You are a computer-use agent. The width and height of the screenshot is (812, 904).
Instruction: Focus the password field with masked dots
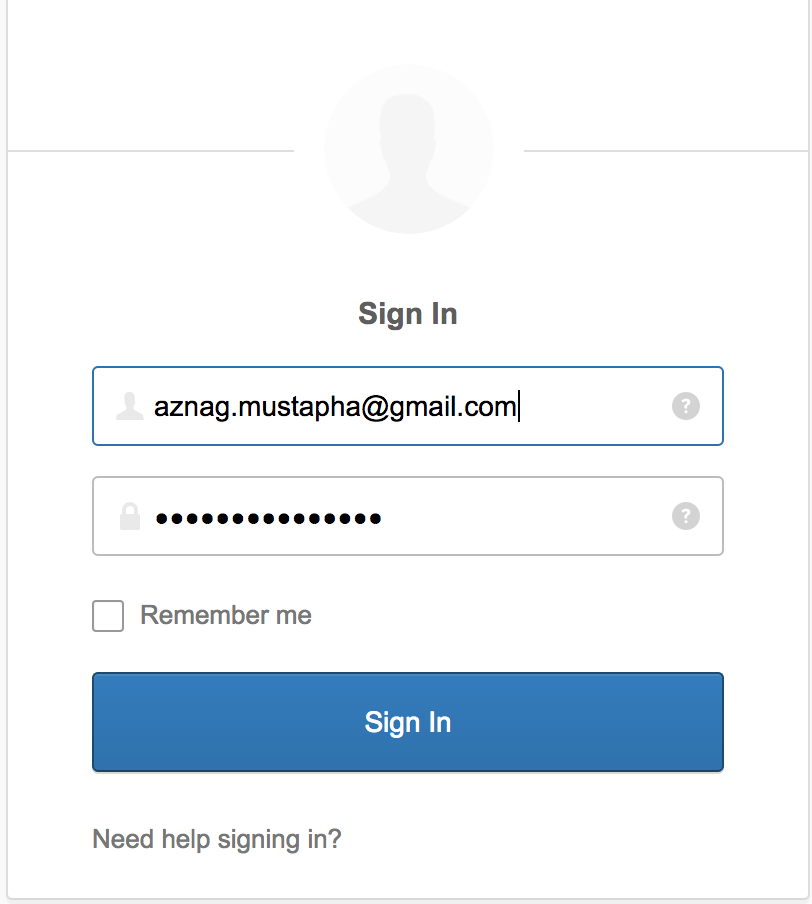coord(408,516)
